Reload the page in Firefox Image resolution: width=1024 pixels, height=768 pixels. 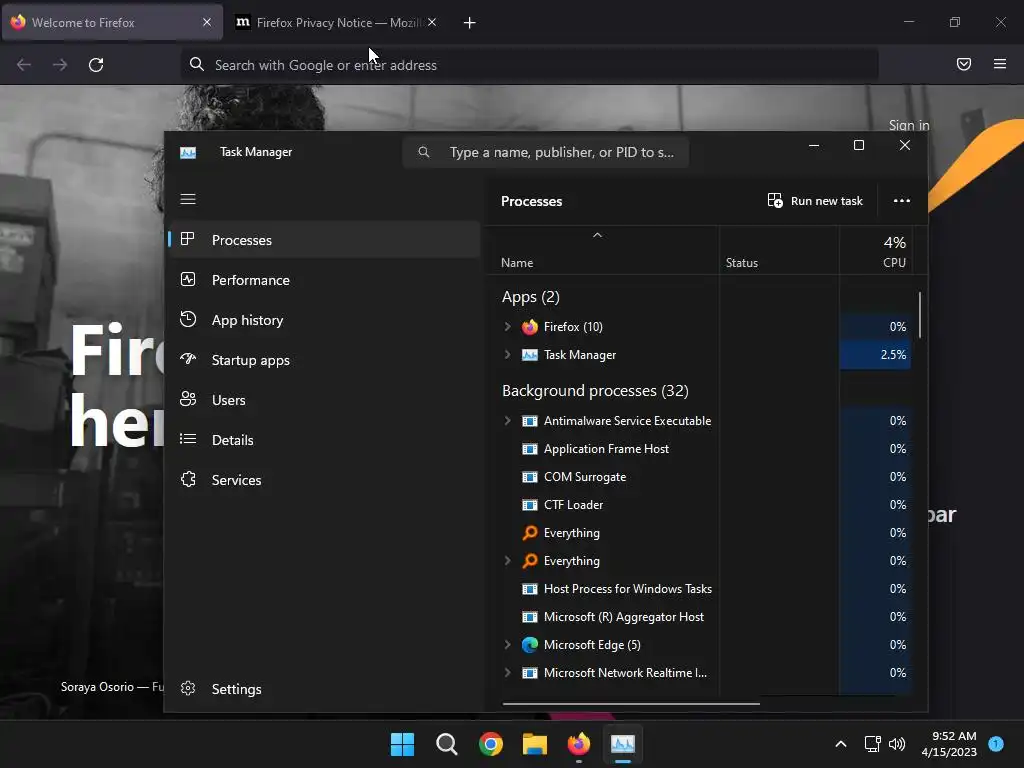(96, 65)
